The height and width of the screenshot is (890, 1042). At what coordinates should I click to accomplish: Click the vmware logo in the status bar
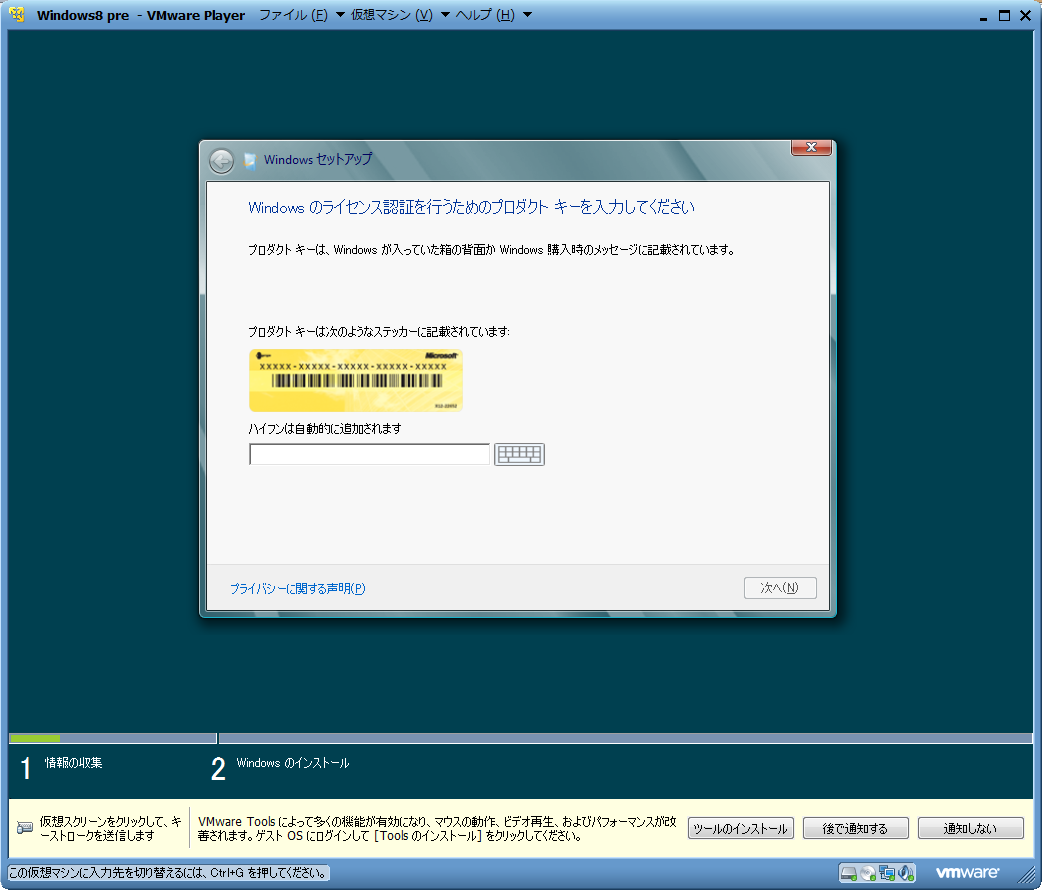(967, 872)
